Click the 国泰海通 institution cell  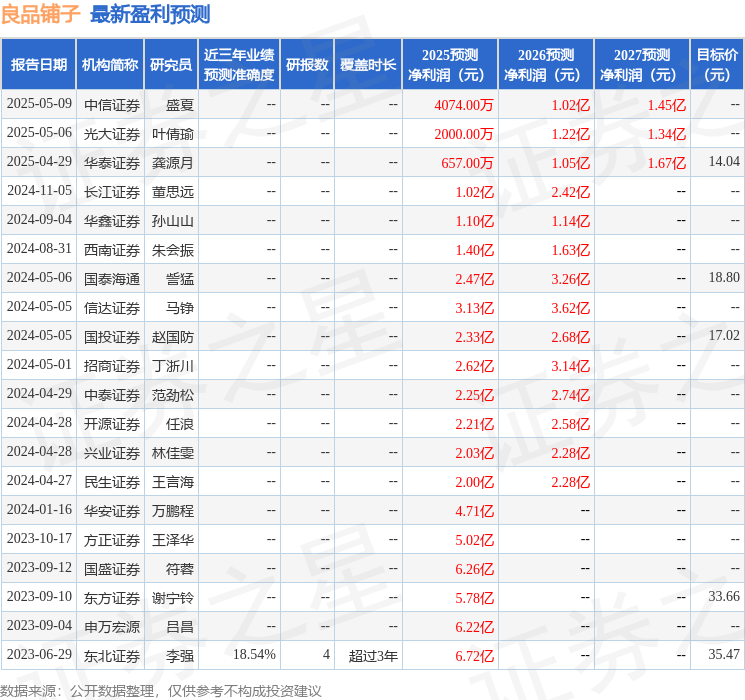[112, 279]
